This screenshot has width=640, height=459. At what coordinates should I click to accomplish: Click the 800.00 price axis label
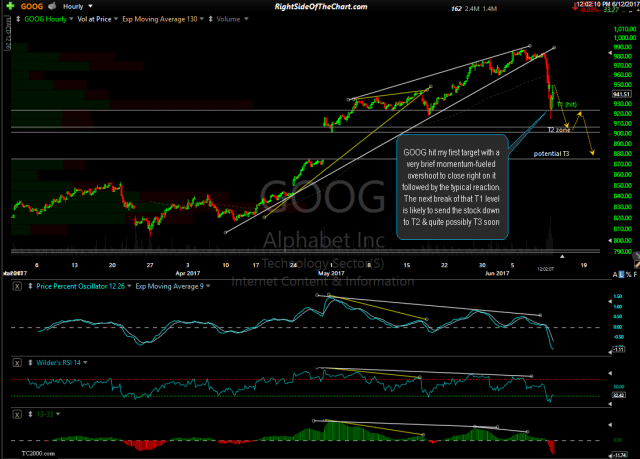[625, 241]
